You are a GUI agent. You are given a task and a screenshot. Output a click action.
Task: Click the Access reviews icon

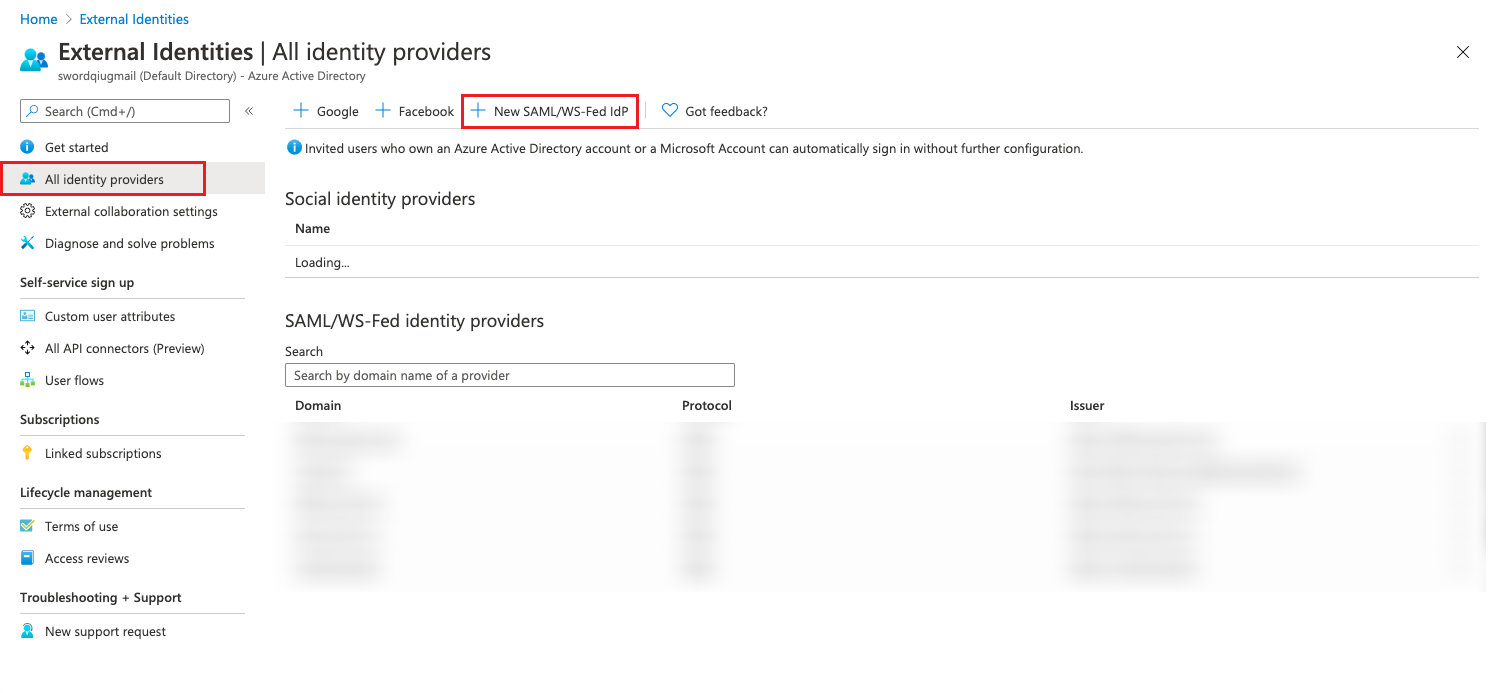pyautogui.click(x=28, y=558)
